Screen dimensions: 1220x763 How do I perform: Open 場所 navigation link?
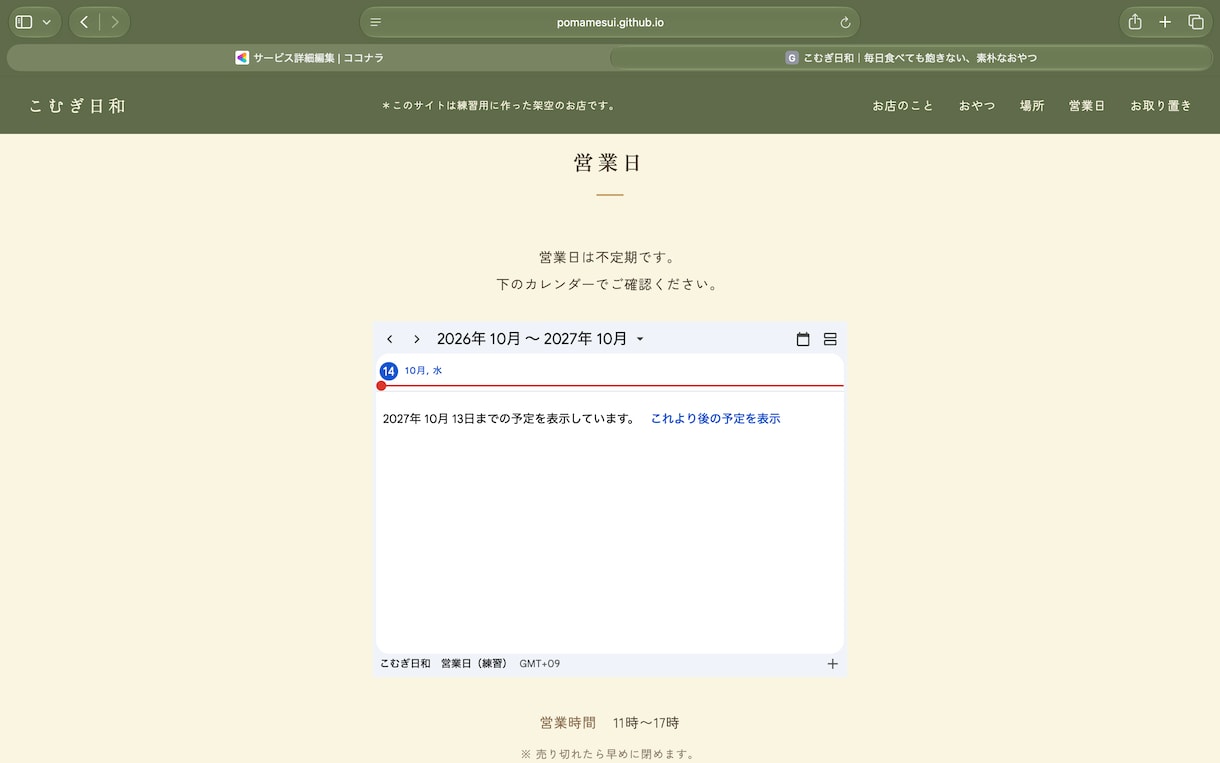pyautogui.click(x=1032, y=106)
